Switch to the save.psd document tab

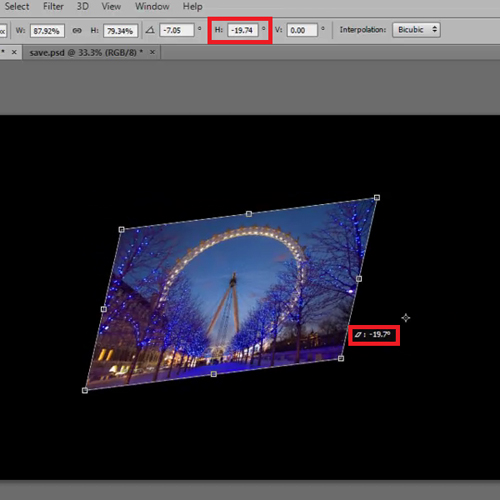86,53
